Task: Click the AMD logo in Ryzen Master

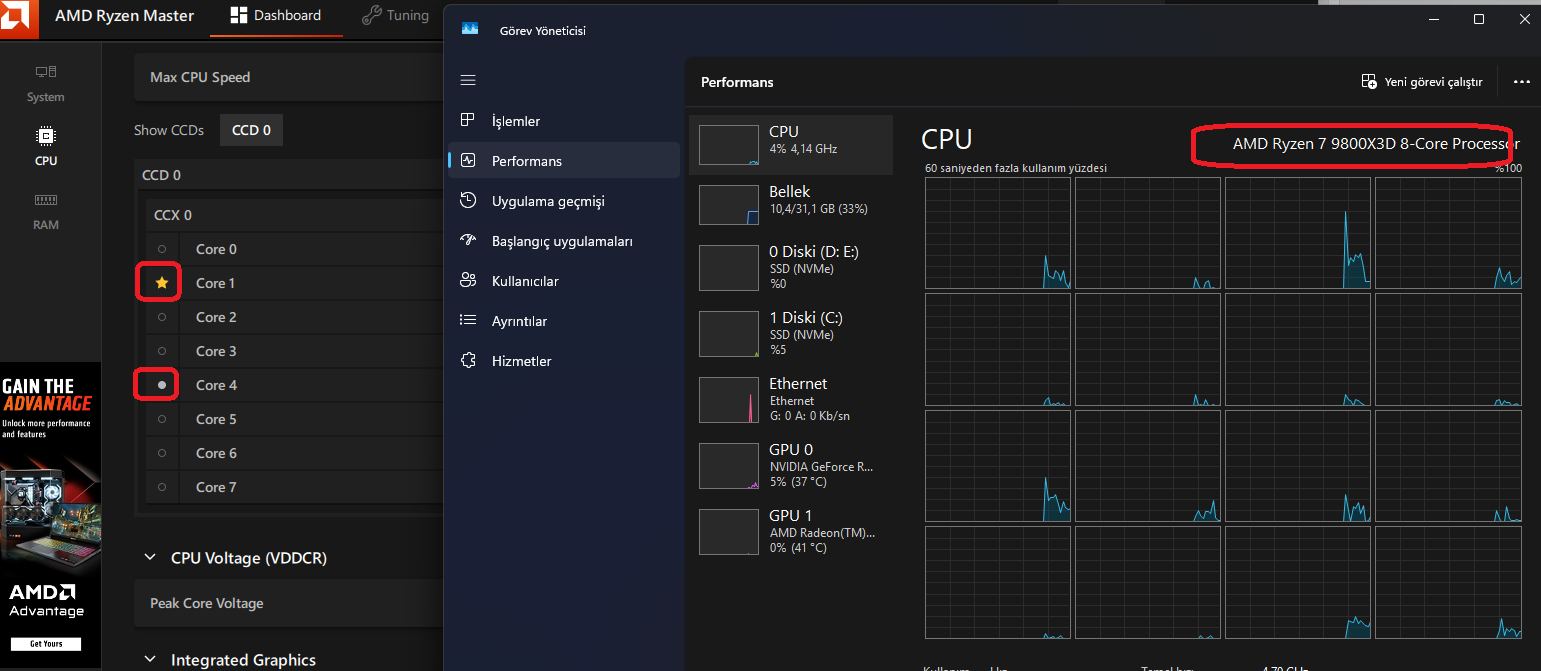Action: coord(19,16)
